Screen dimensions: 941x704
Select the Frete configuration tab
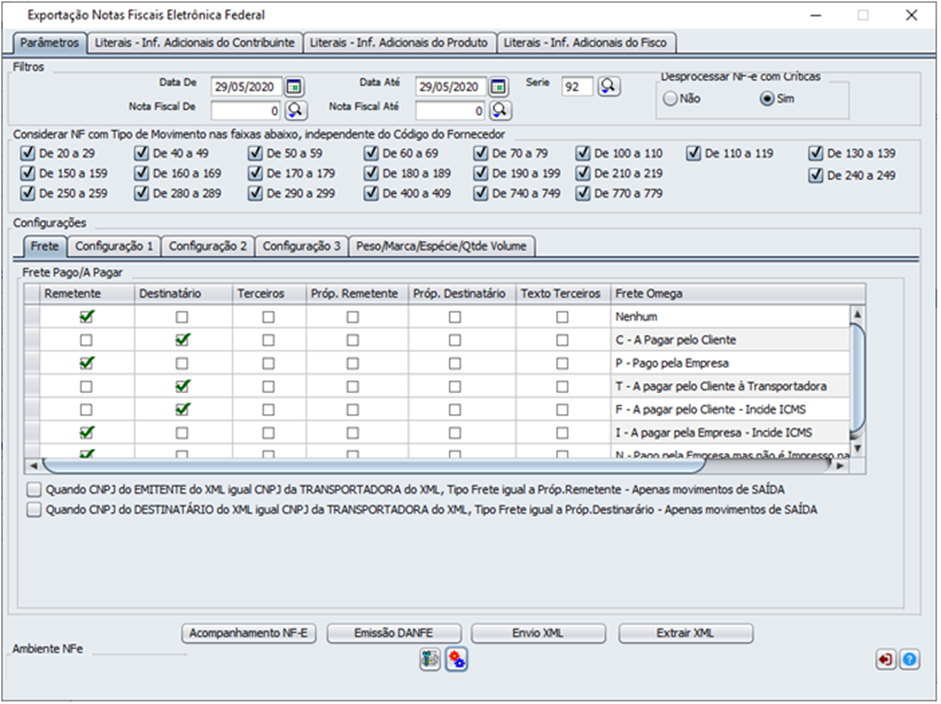[x=45, y=246]
